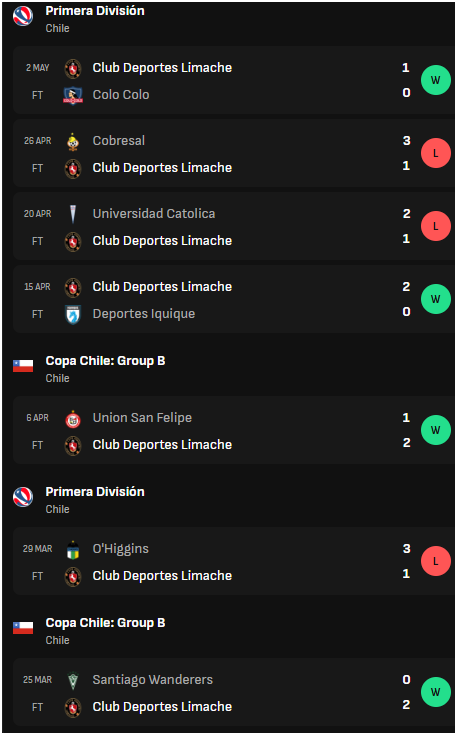This screenshot has height=735, width=457.
Task: Open the second Primera División heading
Action: 95,492
